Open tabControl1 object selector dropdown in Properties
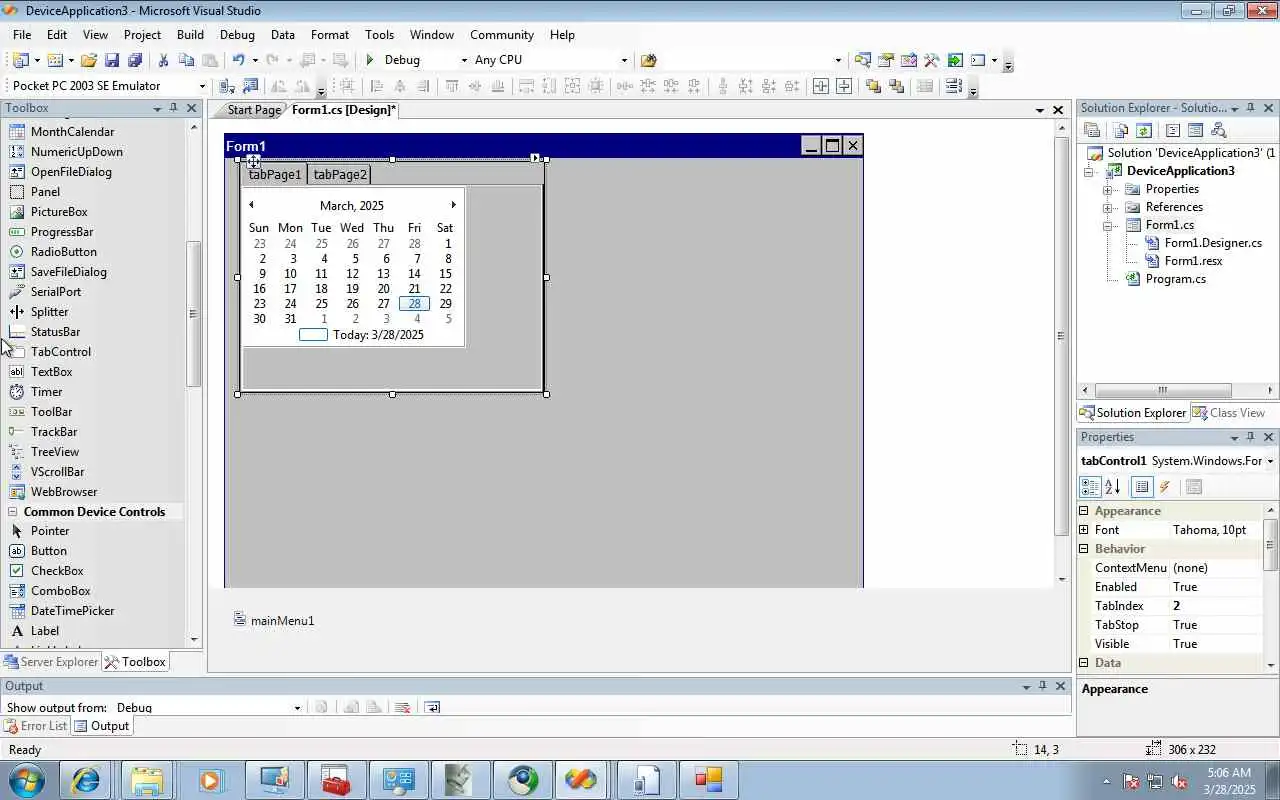This screenshot has width=1280, height=800. [x=1270, y=461]
